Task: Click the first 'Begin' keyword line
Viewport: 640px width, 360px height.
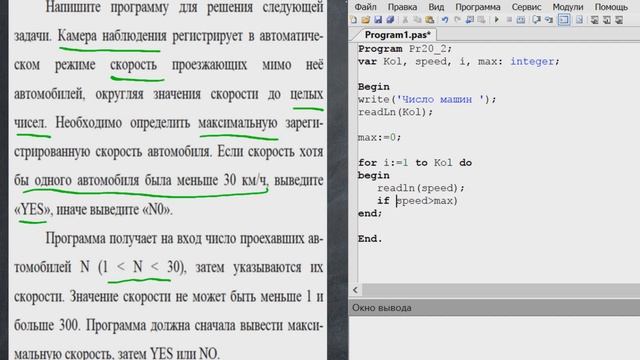Action: click(x=373, y=87)
